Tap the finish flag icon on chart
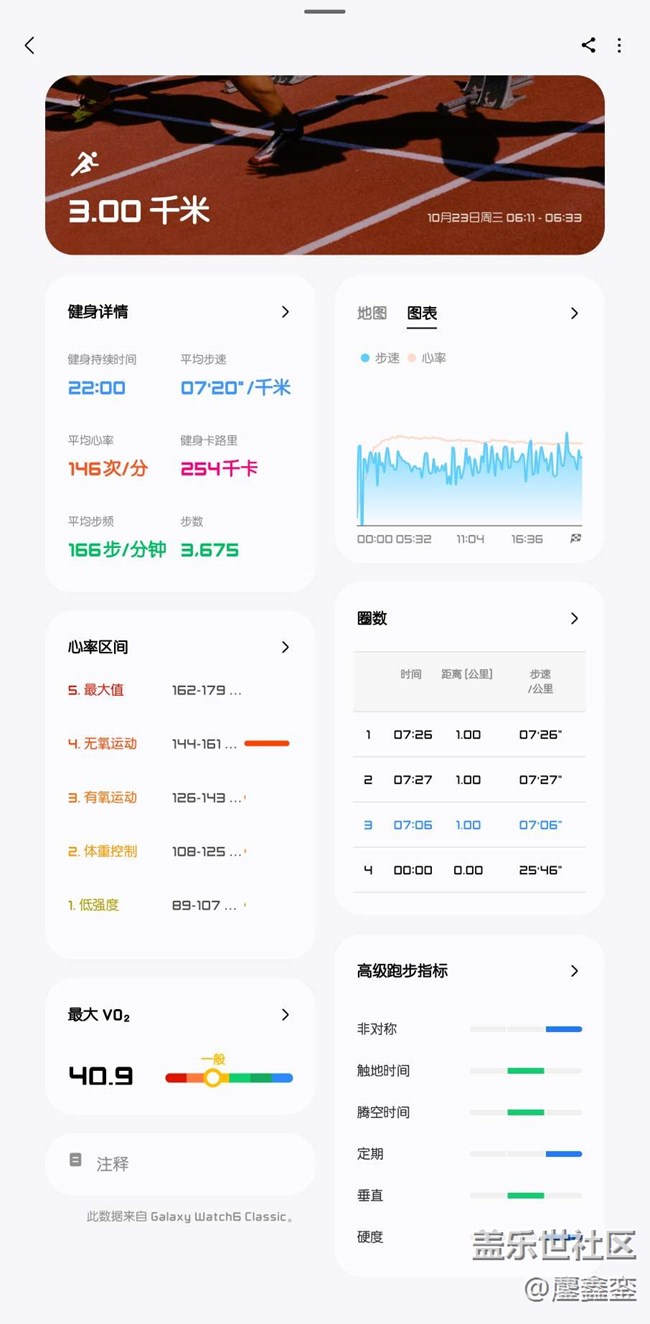The image size is (650, 1324). (575, 539)
